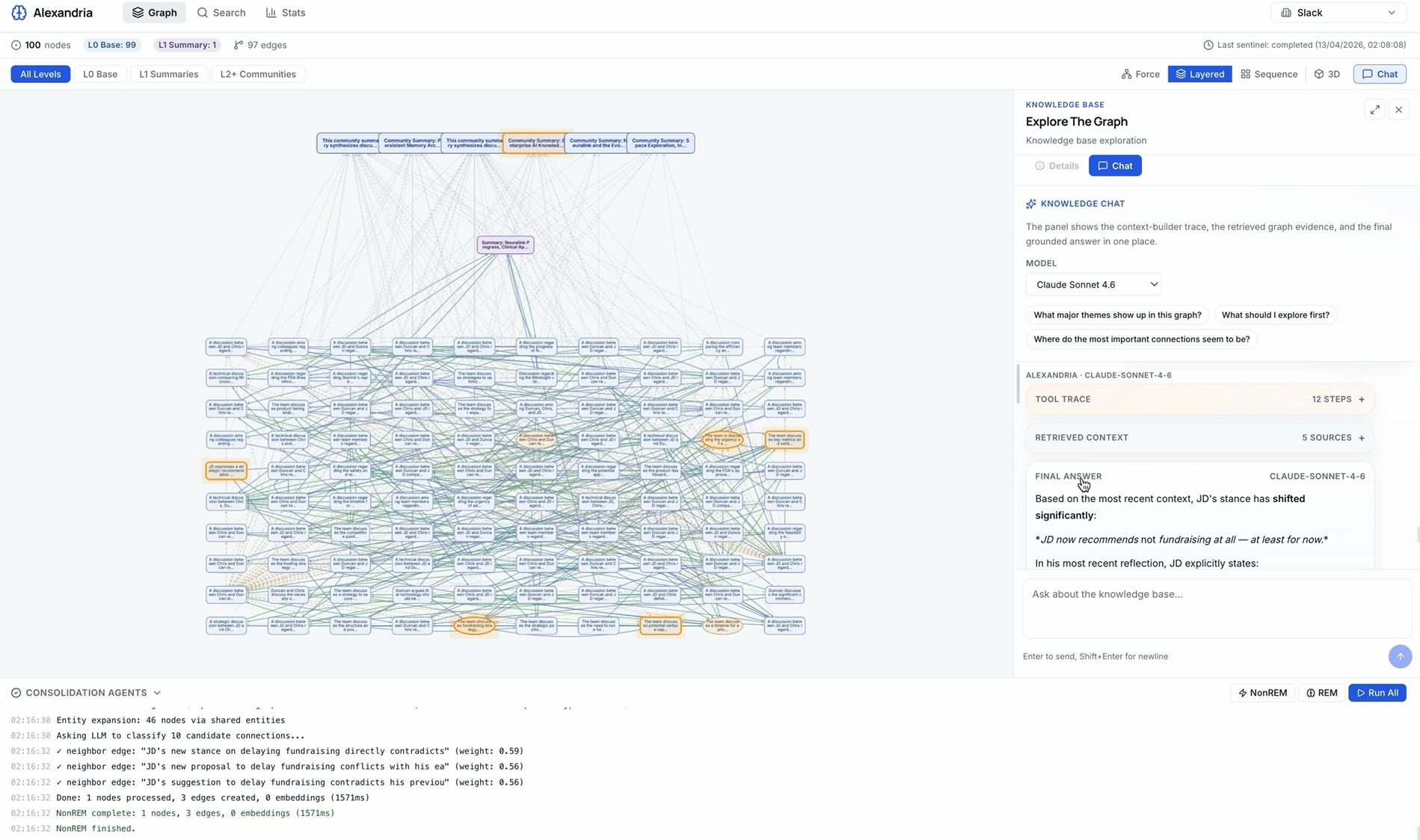
Task: Toggle the Layered view mode
Action: point(1199,74)
